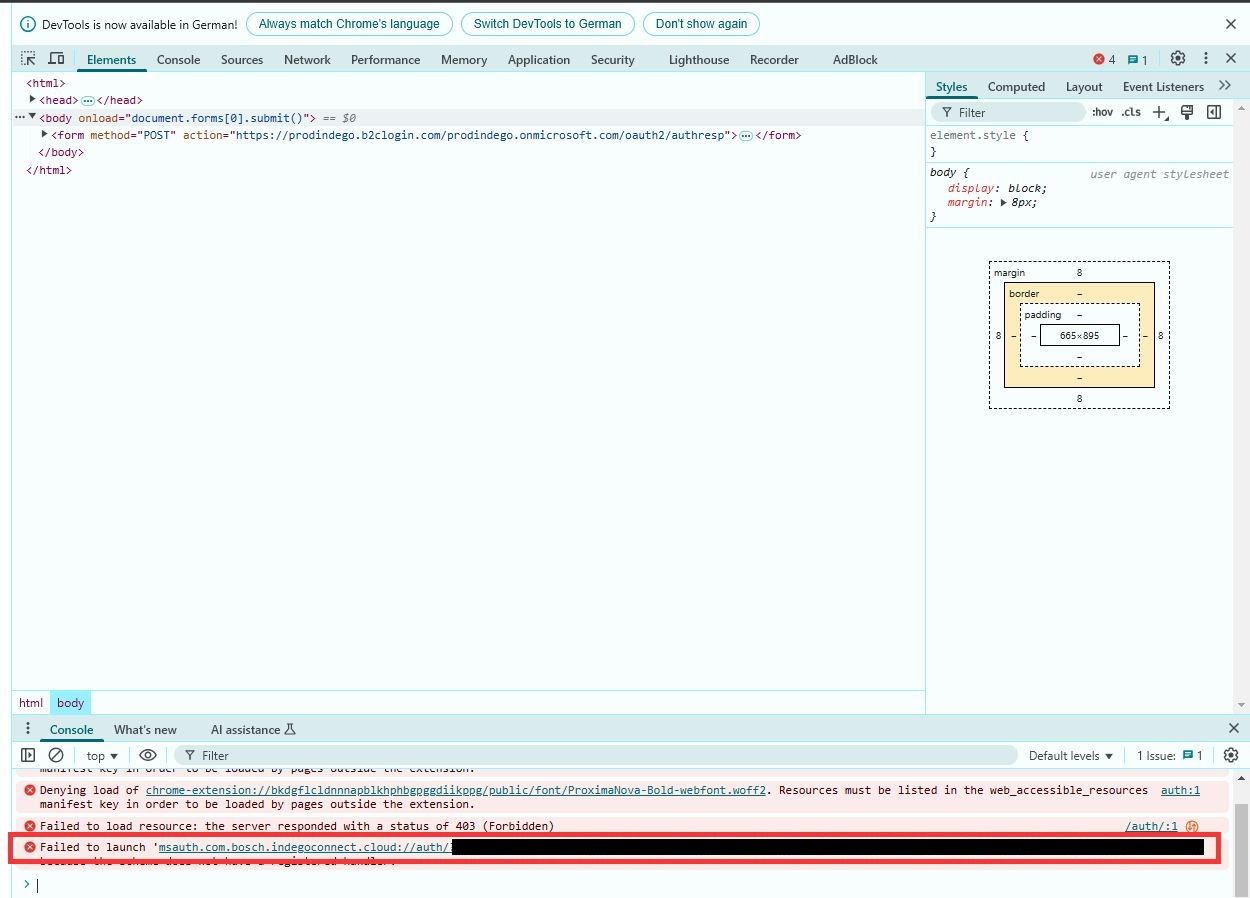Close the console drawer
This screenshot has height=898, width=1250.
(1233, 729)
